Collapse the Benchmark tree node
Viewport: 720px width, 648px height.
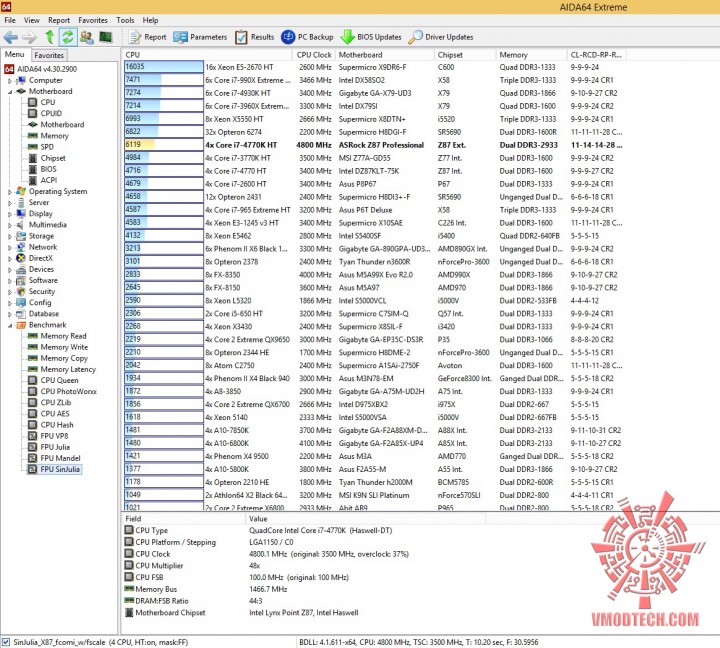click(x=10, y=326)
